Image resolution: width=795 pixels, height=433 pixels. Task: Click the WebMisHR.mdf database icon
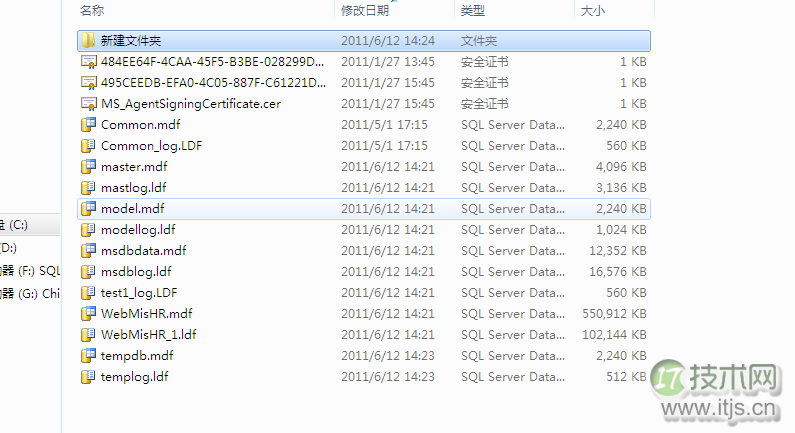pyautogui.click(x=88, y=314)
